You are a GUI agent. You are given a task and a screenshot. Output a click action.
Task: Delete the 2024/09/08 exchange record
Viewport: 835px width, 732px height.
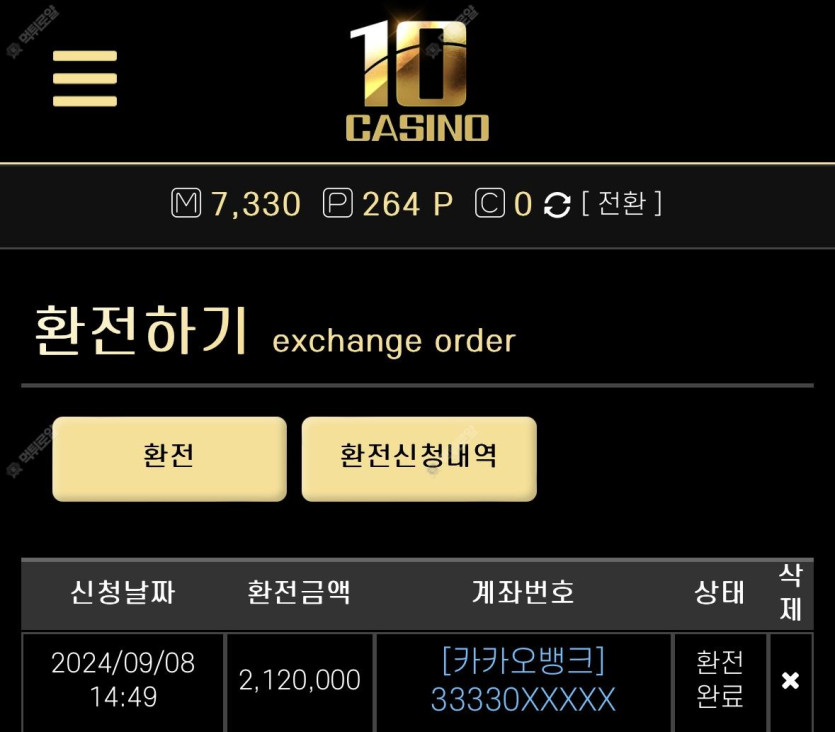pos(790,680)
